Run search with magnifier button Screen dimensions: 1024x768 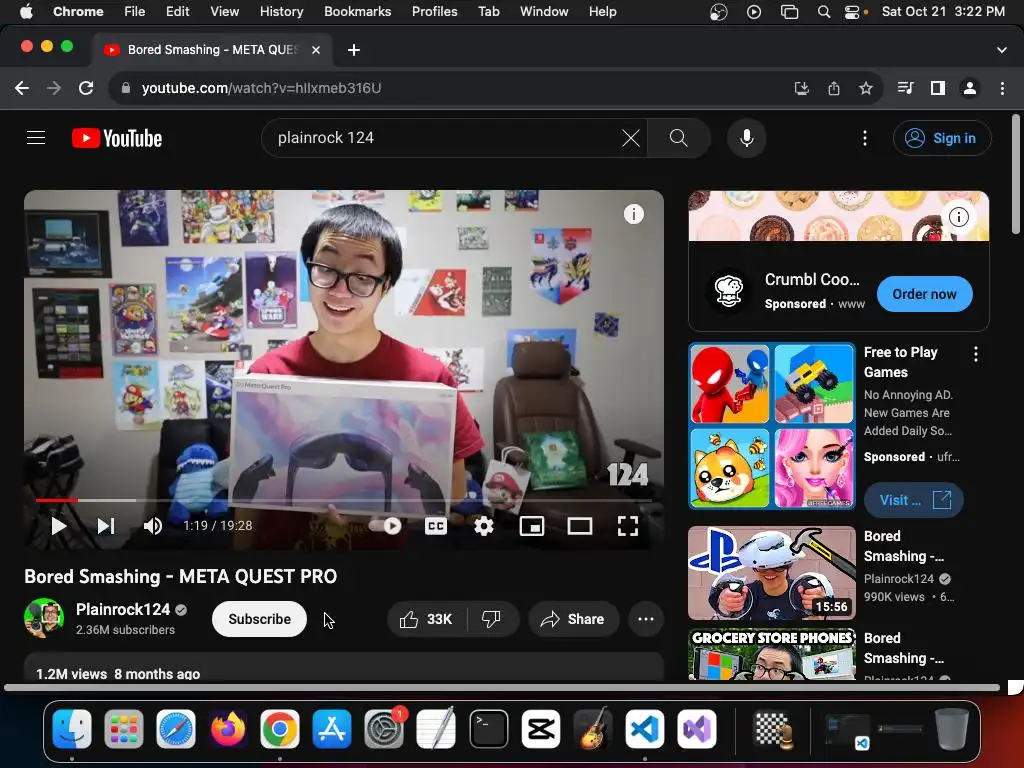pos(679,138)
